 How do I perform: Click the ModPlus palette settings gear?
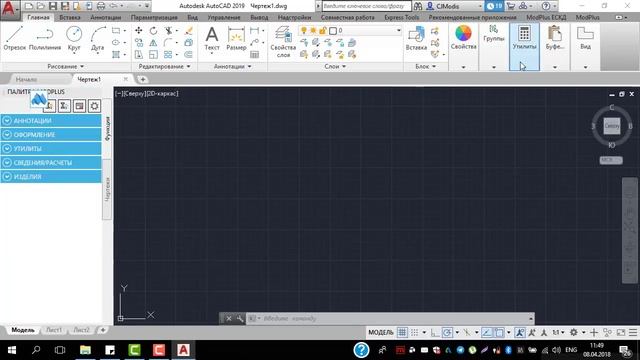coord(94,106)
